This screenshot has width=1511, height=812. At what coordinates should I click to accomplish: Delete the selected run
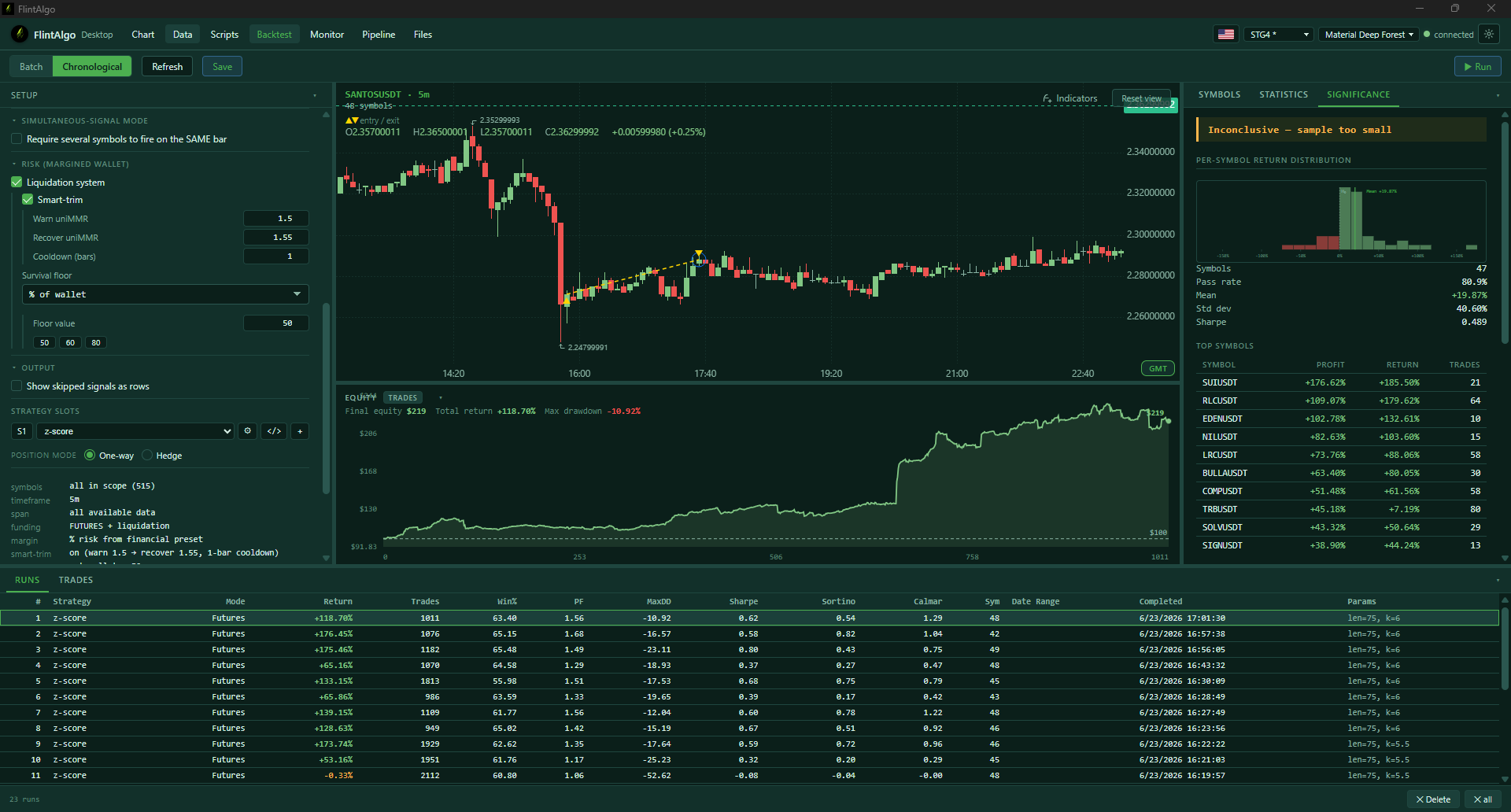click(x=1433, y=799)
